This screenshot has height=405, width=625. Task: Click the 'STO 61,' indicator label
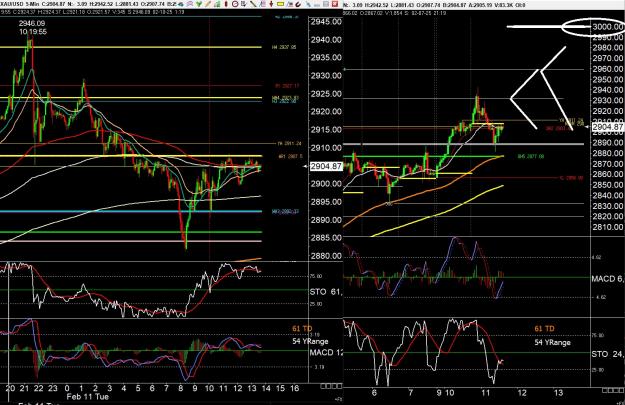coord(326,292)
